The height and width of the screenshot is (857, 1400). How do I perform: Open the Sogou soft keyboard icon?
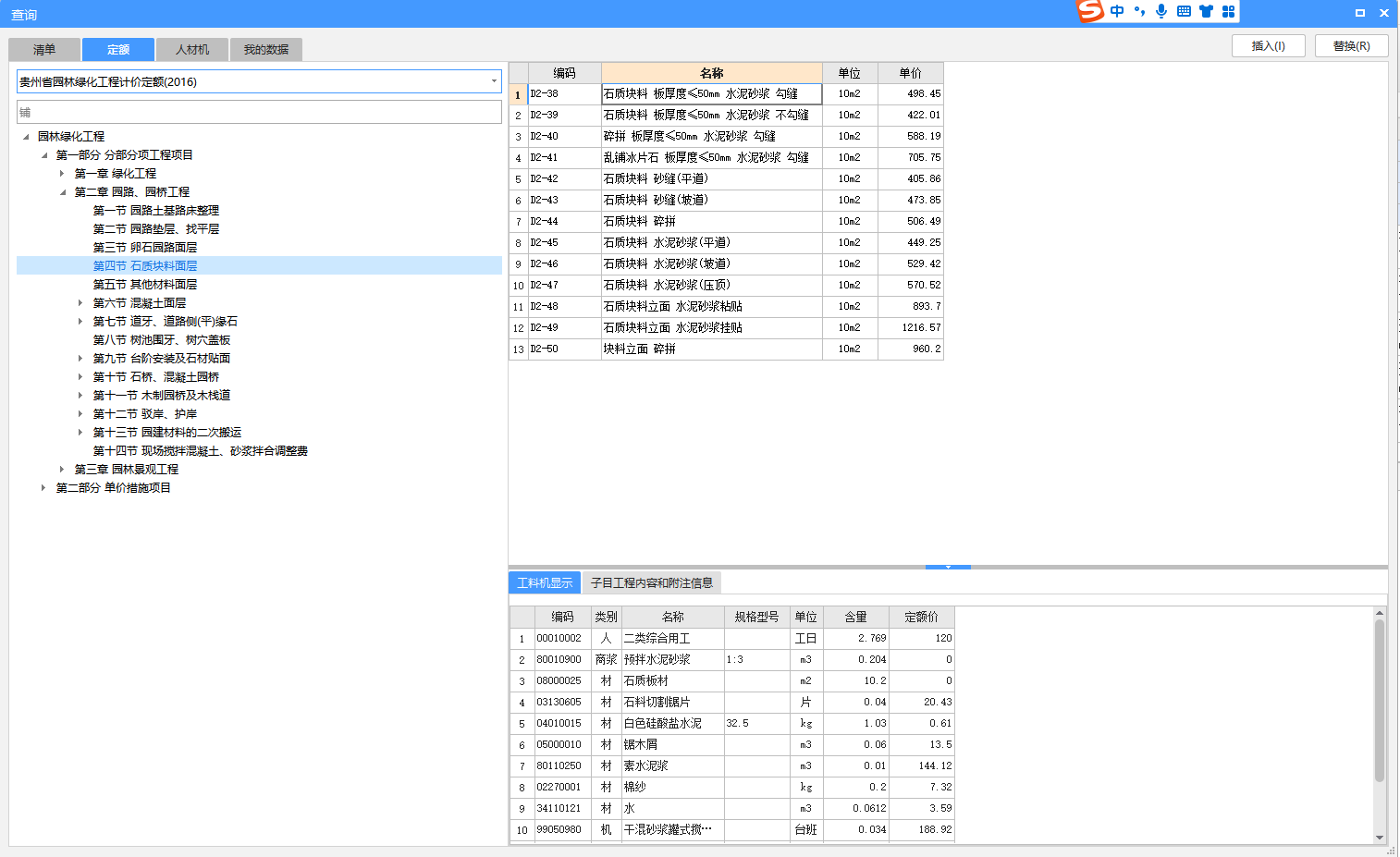click(x=1184, y=11)
